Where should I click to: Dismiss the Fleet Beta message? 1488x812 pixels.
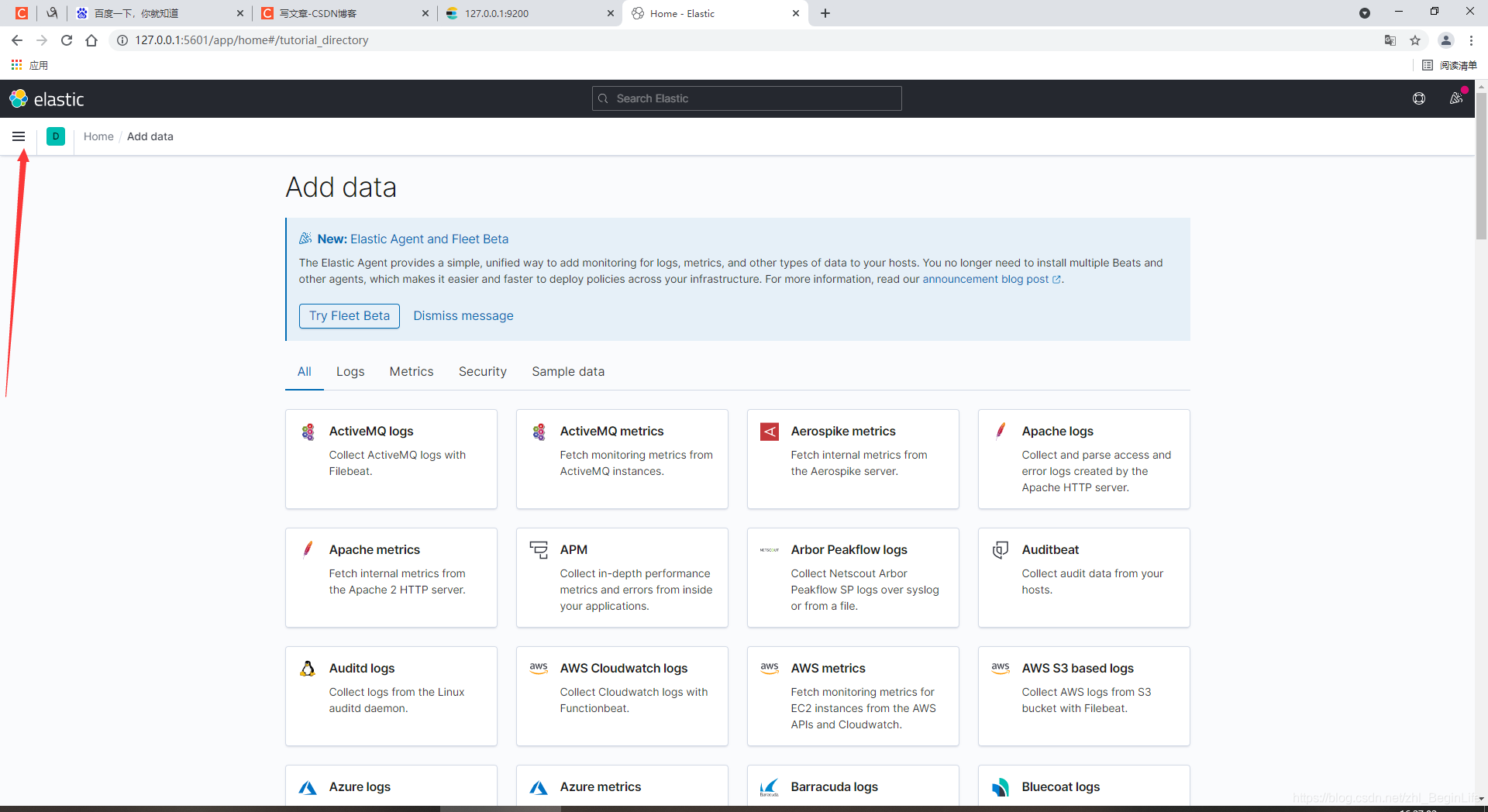pyautogui.click(x=463, y=316)
